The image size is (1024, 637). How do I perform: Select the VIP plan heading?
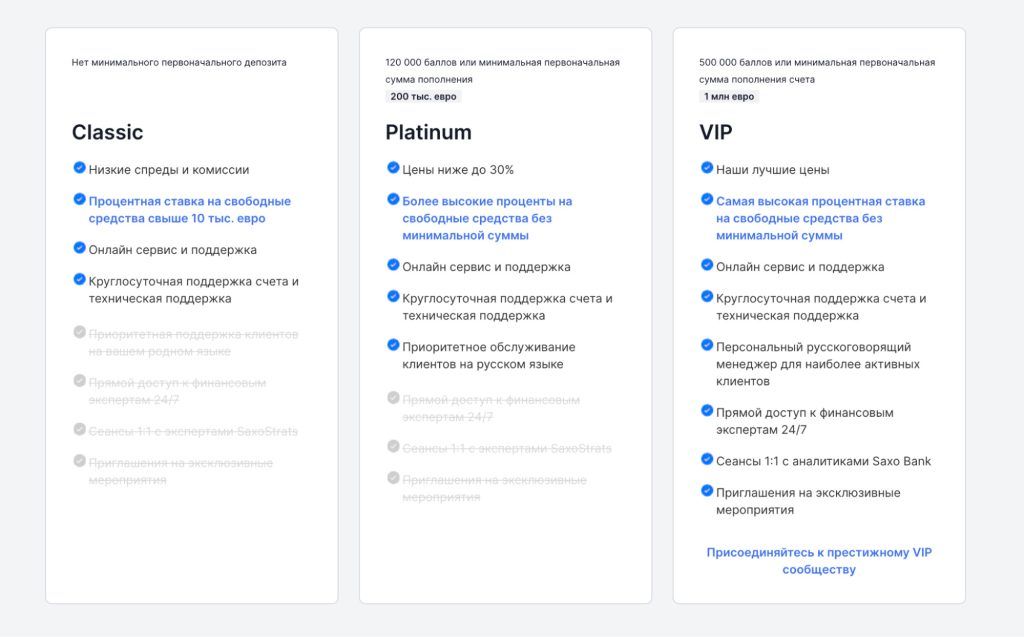[716, 132]
